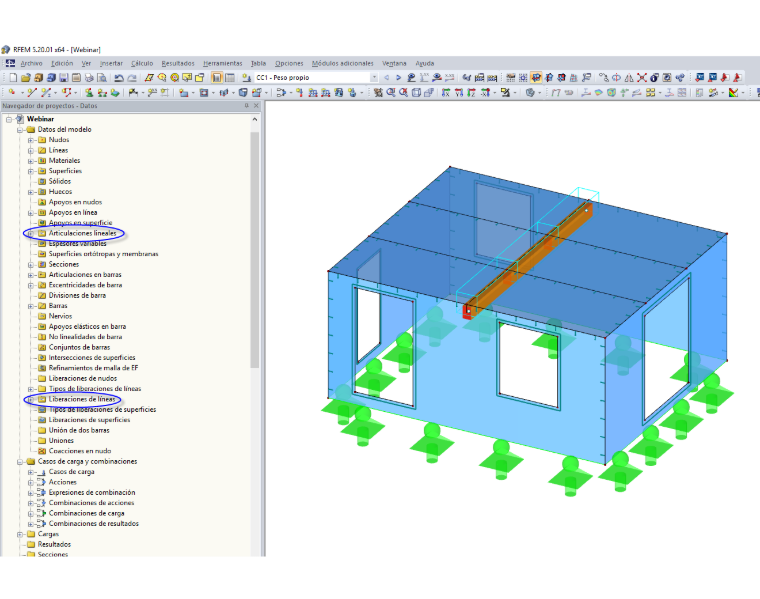Viewport: 760px width, 599px height.
Task: Click the Save diskette icon
Action: point(63,78)
